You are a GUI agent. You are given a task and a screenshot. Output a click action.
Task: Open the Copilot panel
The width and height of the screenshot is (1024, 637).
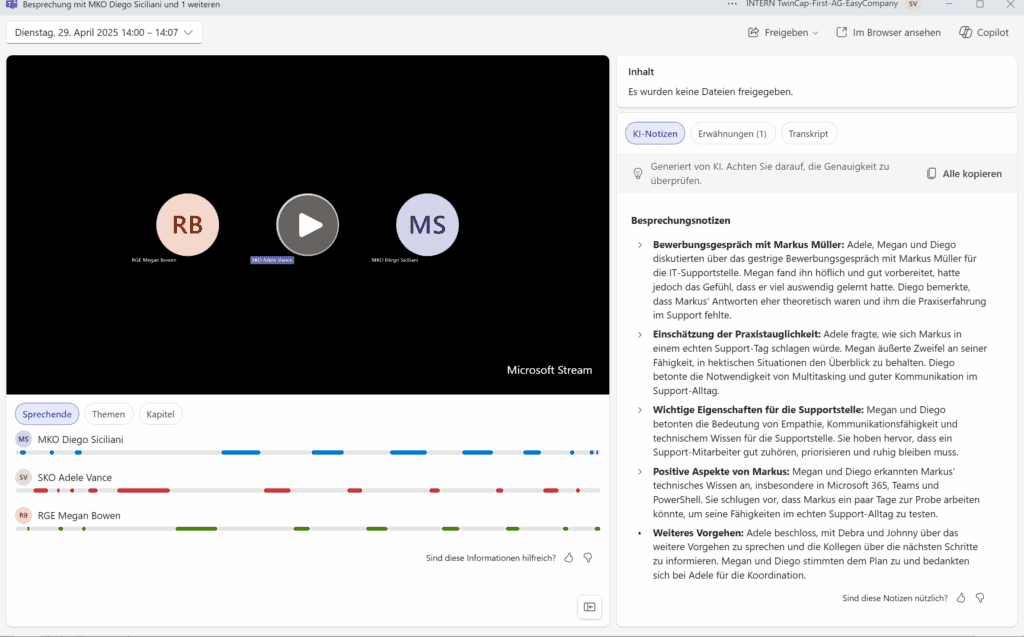pyautogui.click(x=984, y=32)
